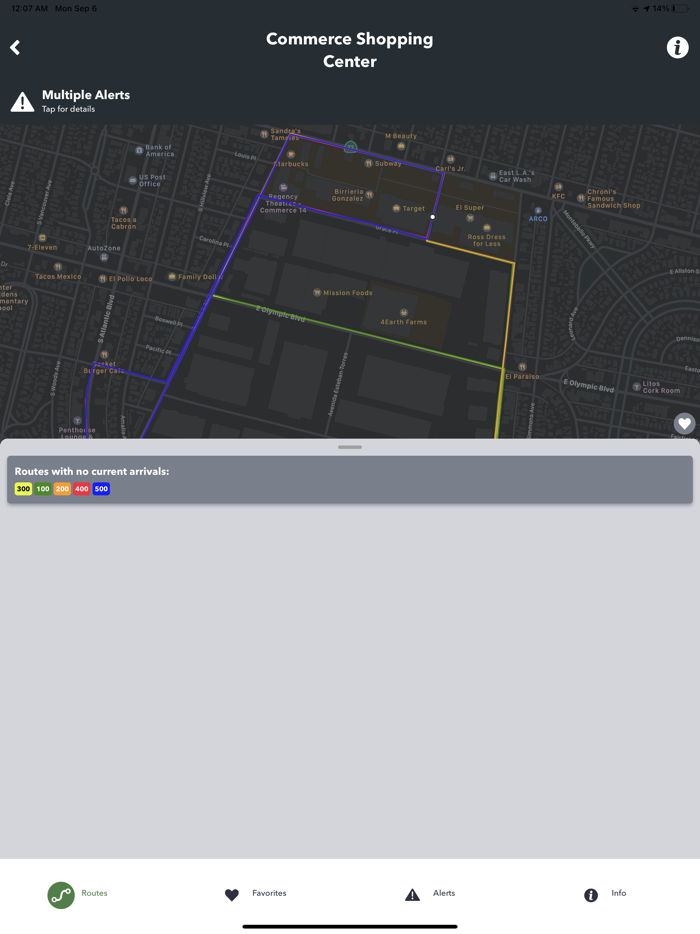Tap the 'Tap for details' alert text
Image resolution: width=700 pixels, height=934 pixels.
coord(69,109)
